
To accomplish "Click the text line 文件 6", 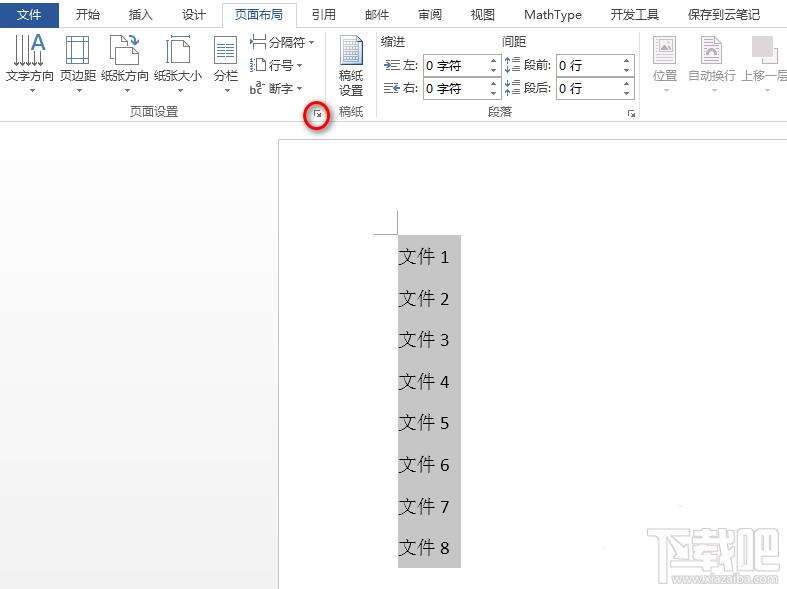I will point(424,465).
